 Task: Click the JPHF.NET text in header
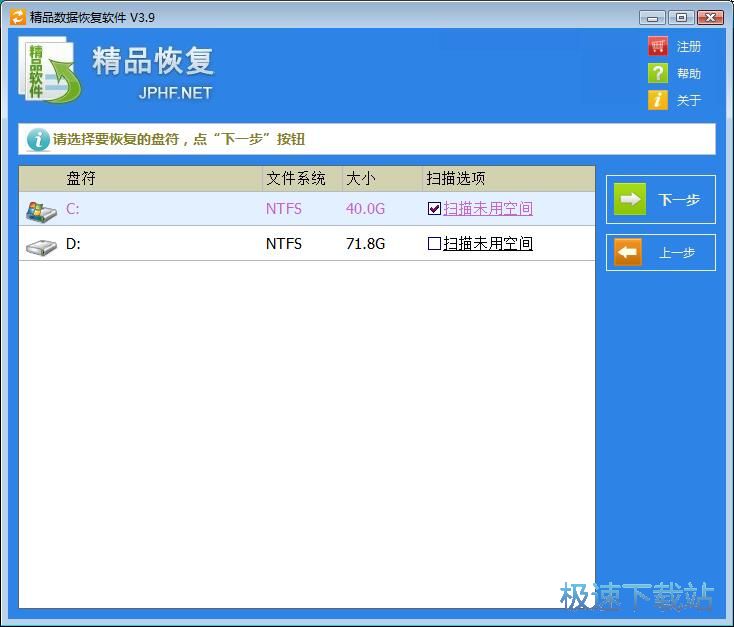[x=176, y=93]
